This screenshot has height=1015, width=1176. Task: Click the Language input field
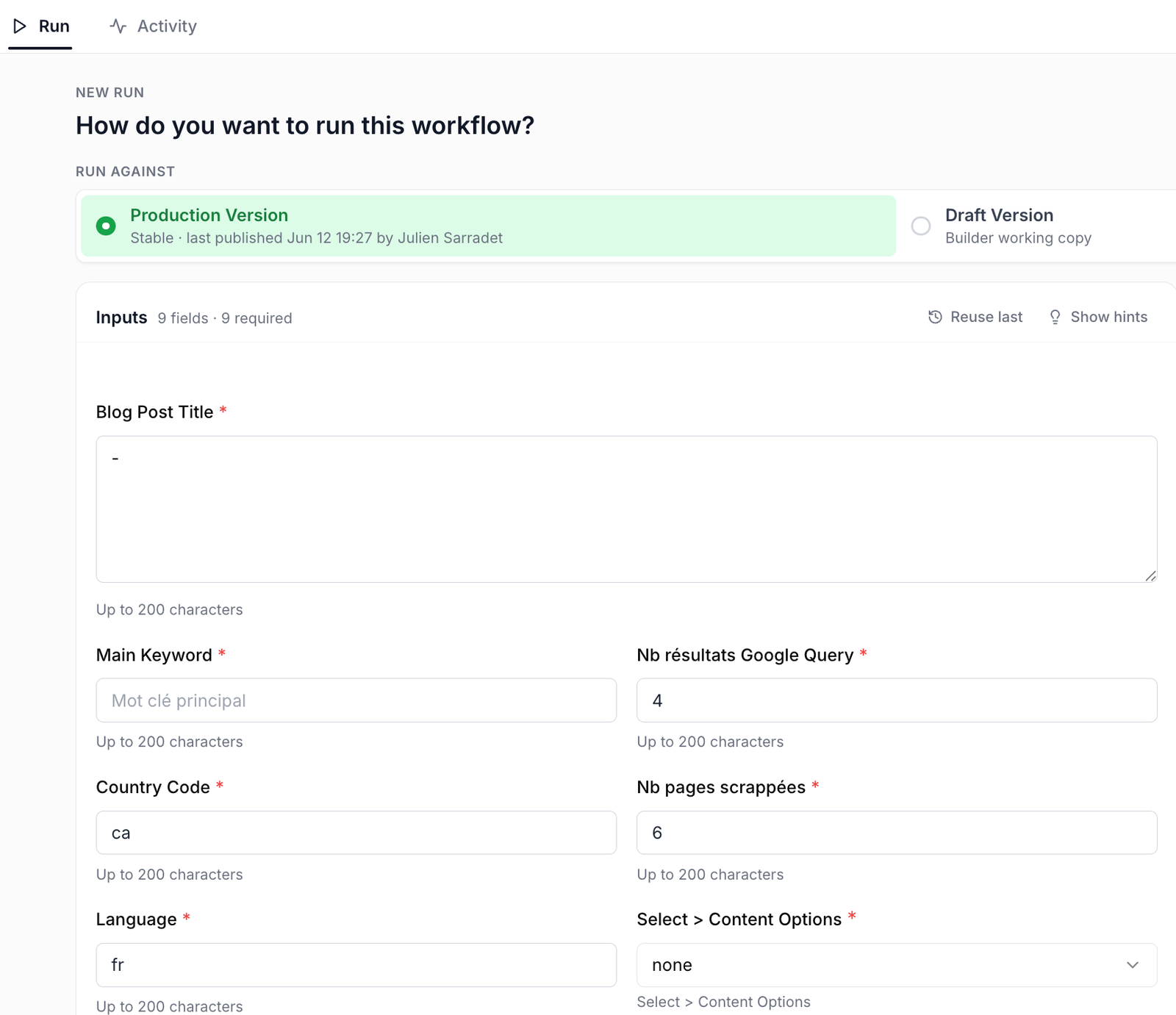(356, 965)
